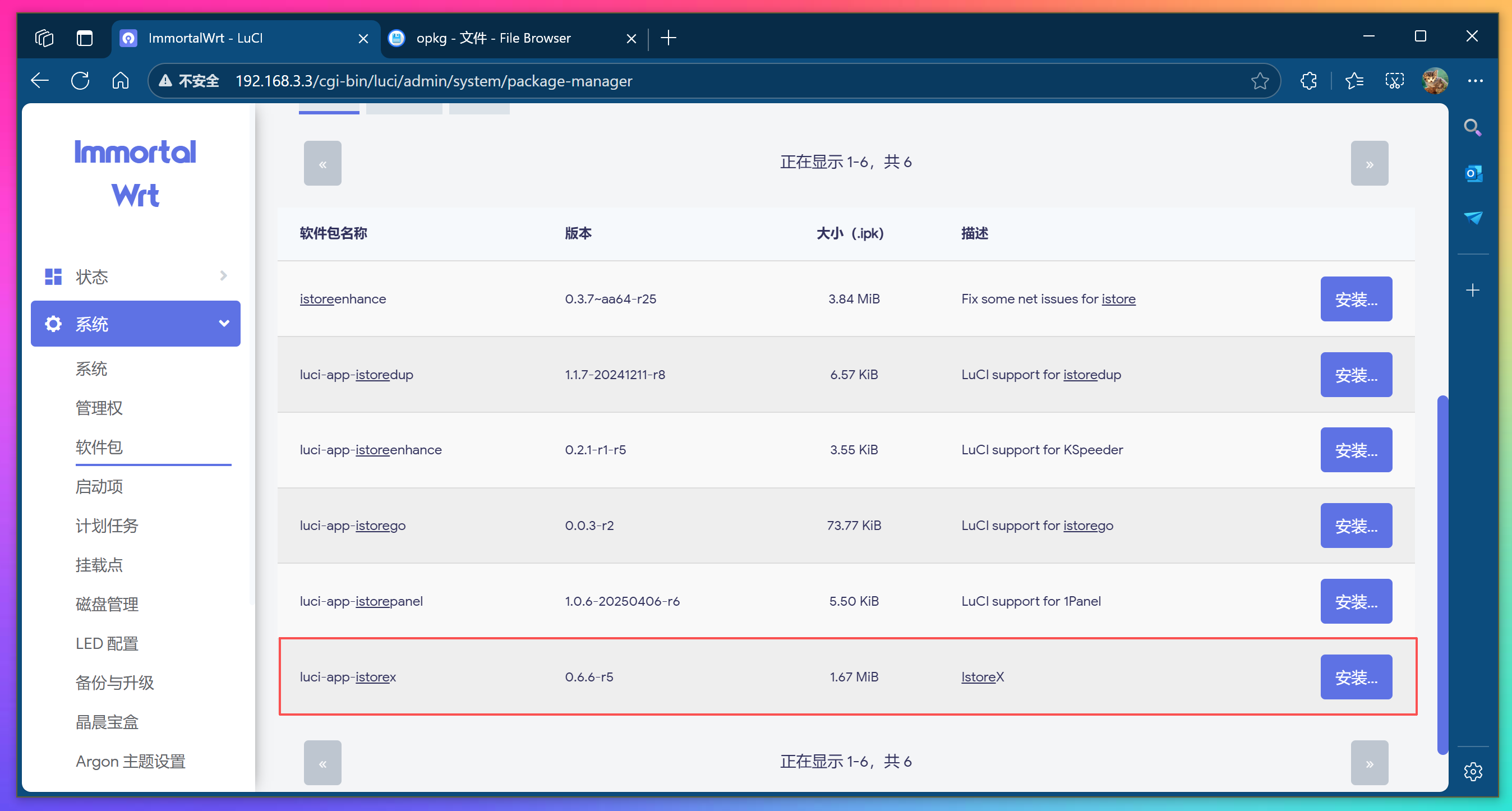This screenshot has height=811, width=1512.
Task: Open sidebar settings gear icon
Action: pos(1472,771)
